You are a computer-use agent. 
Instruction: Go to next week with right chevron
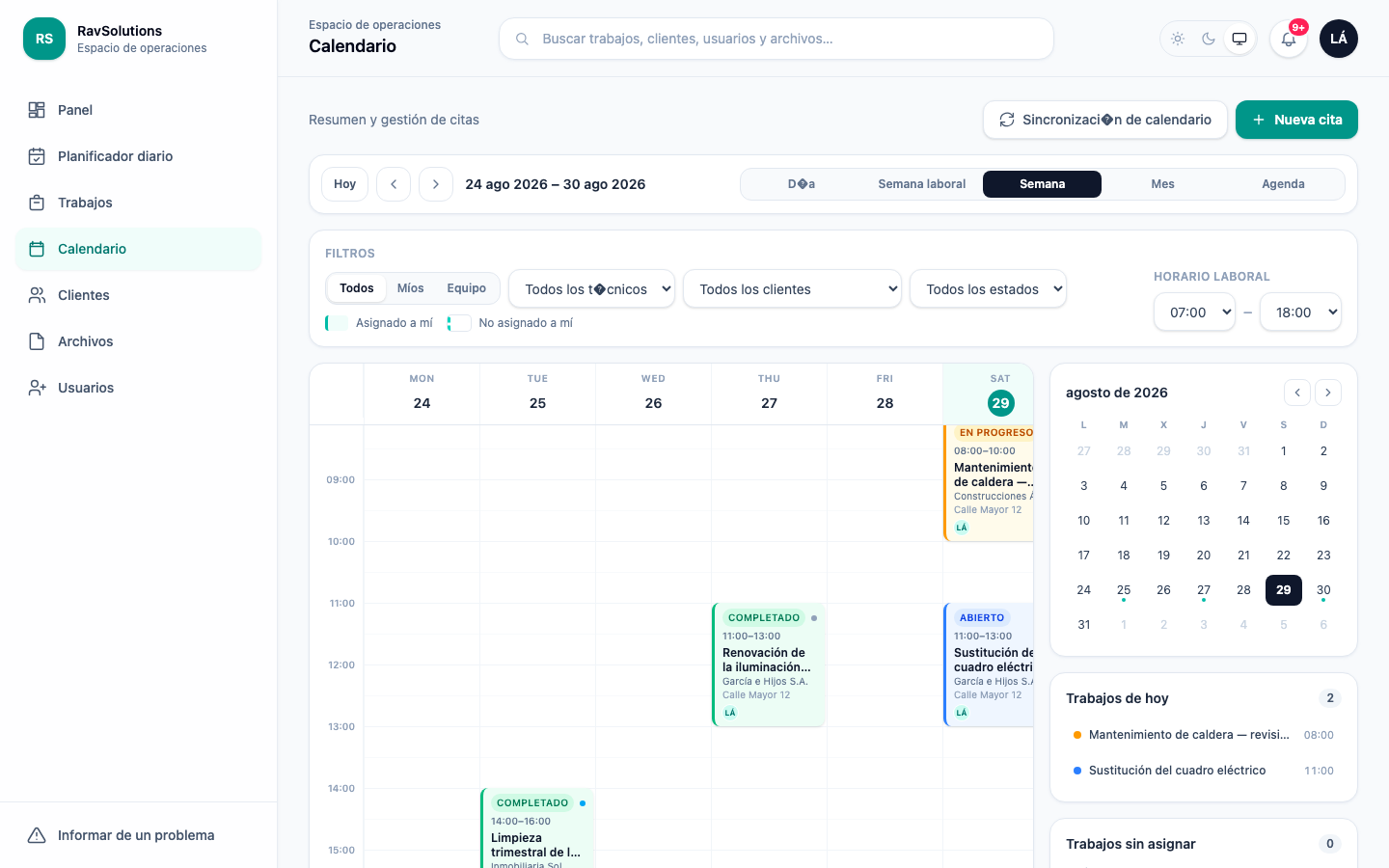tap(436, 184)
